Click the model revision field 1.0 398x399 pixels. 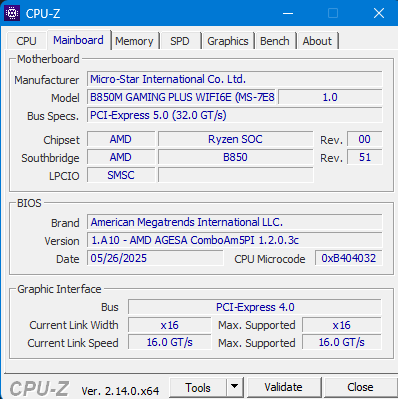pos(330,97)
